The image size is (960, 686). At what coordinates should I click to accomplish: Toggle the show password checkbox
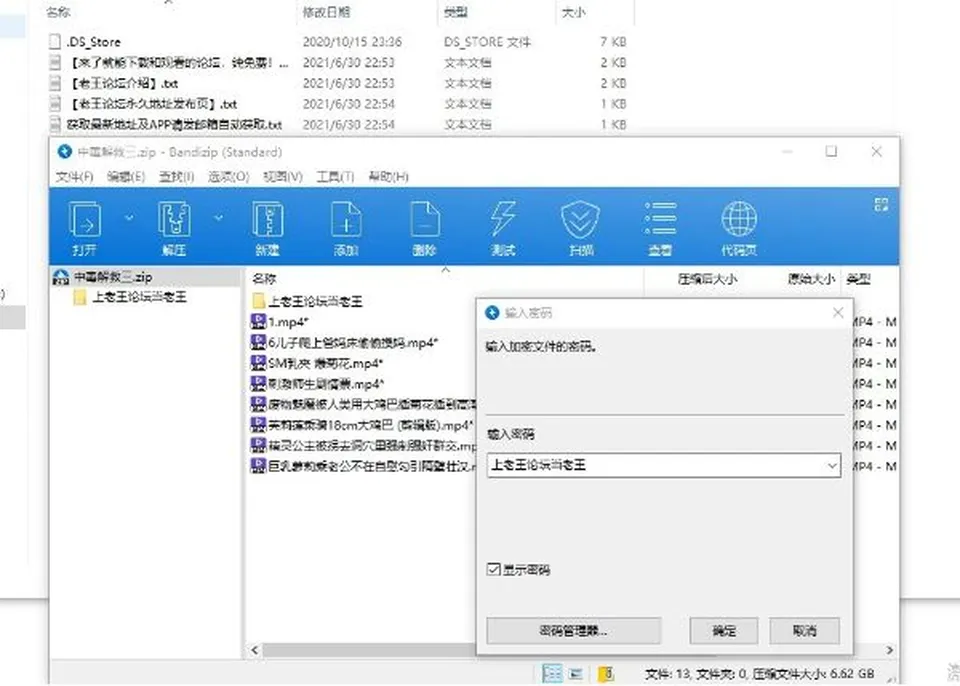[493, 570]
